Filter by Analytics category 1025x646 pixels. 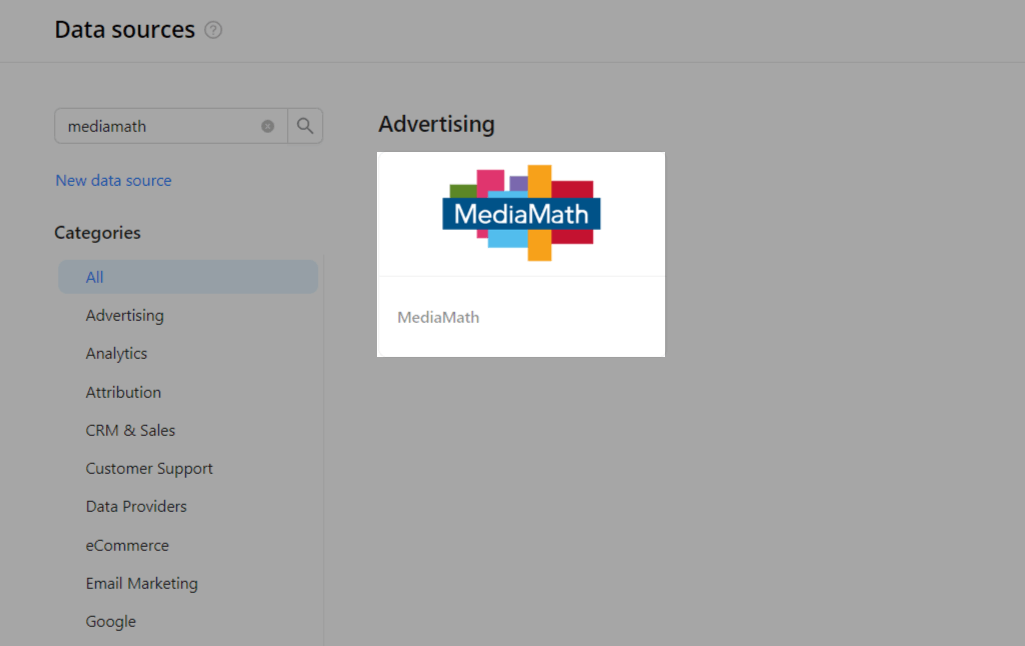(x=116, y=354)
